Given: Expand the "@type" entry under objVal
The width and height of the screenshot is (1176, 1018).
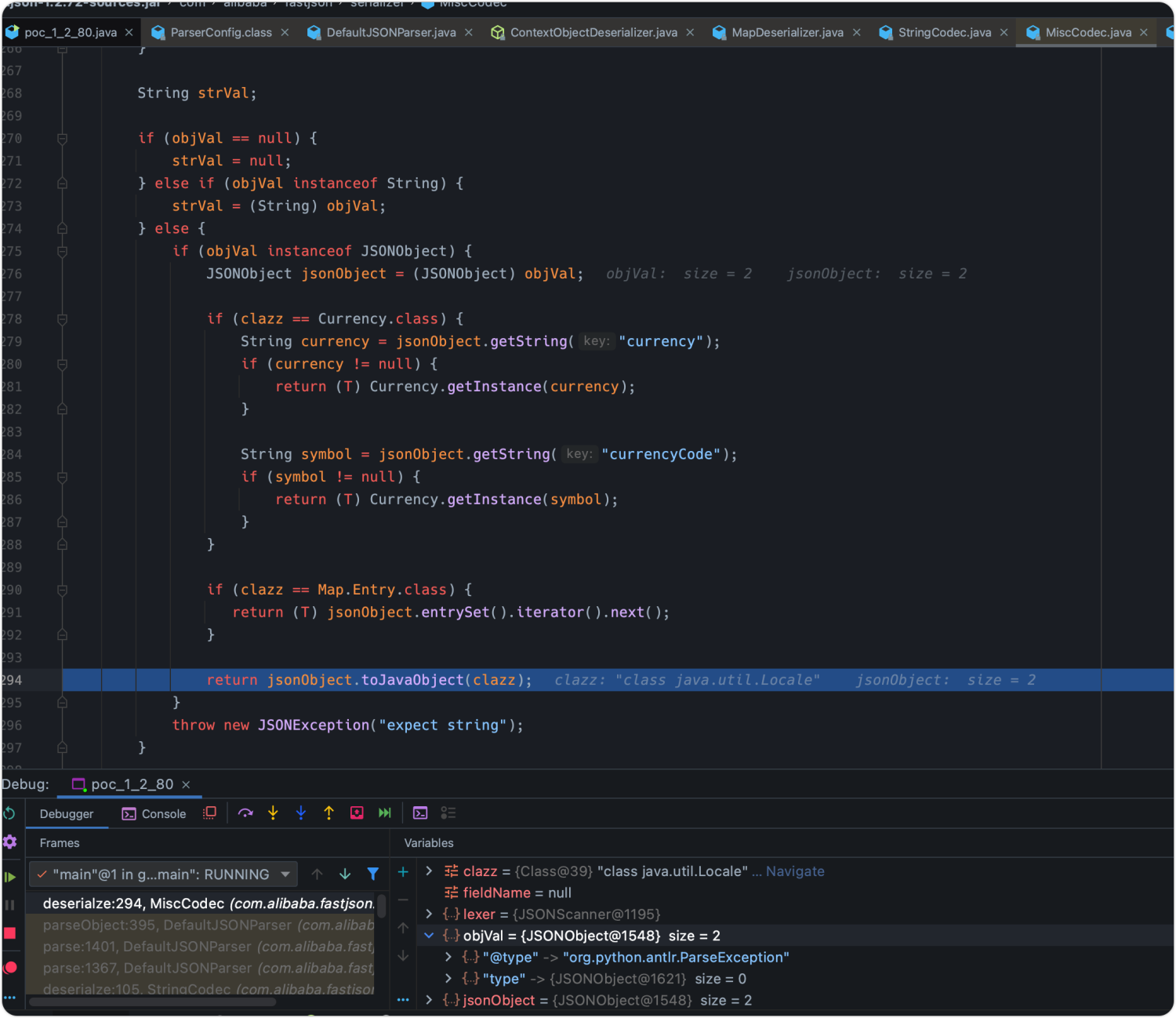Looking at the screenshot, I should [x=448, y=957].
